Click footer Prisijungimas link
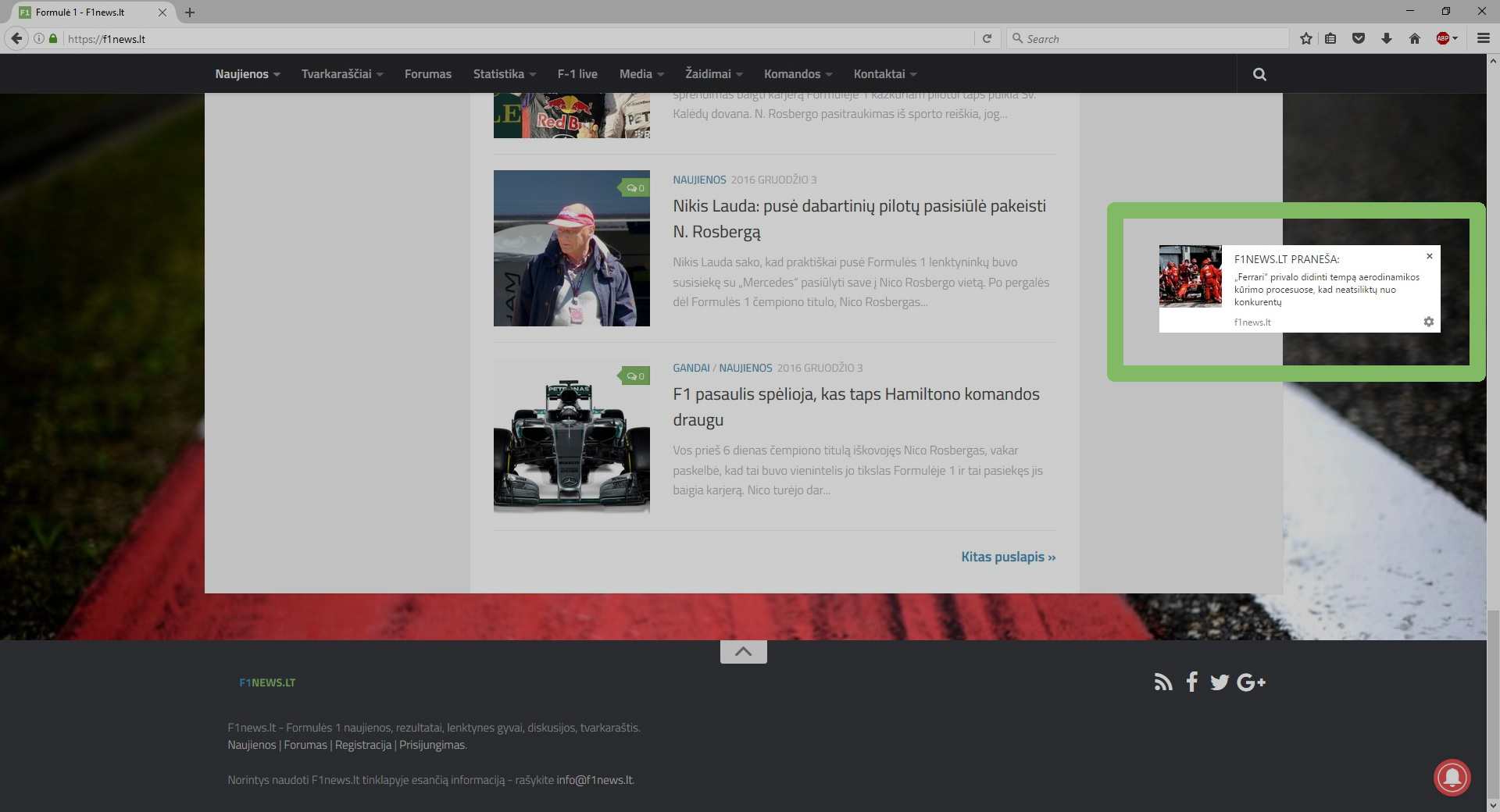This screenshot has height=812, width=1500. coord(432,745)
